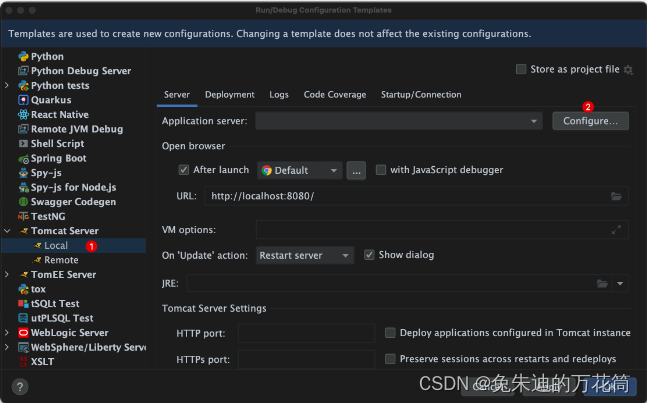Enable Store as project file checkbox
647x403 pixels.
pyautogui.click(x=521, y=69)
